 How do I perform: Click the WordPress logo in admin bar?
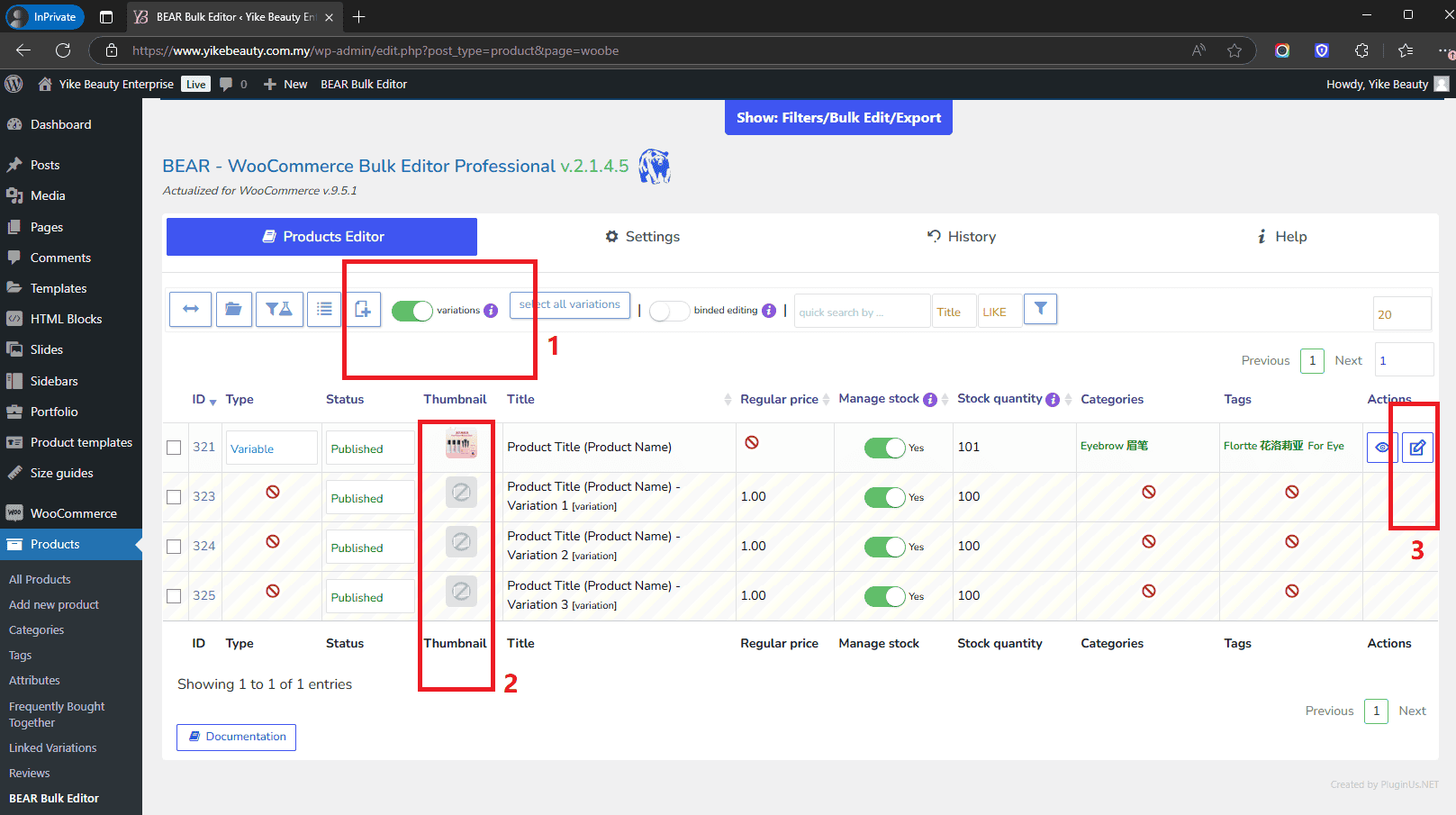click(14, 84)
